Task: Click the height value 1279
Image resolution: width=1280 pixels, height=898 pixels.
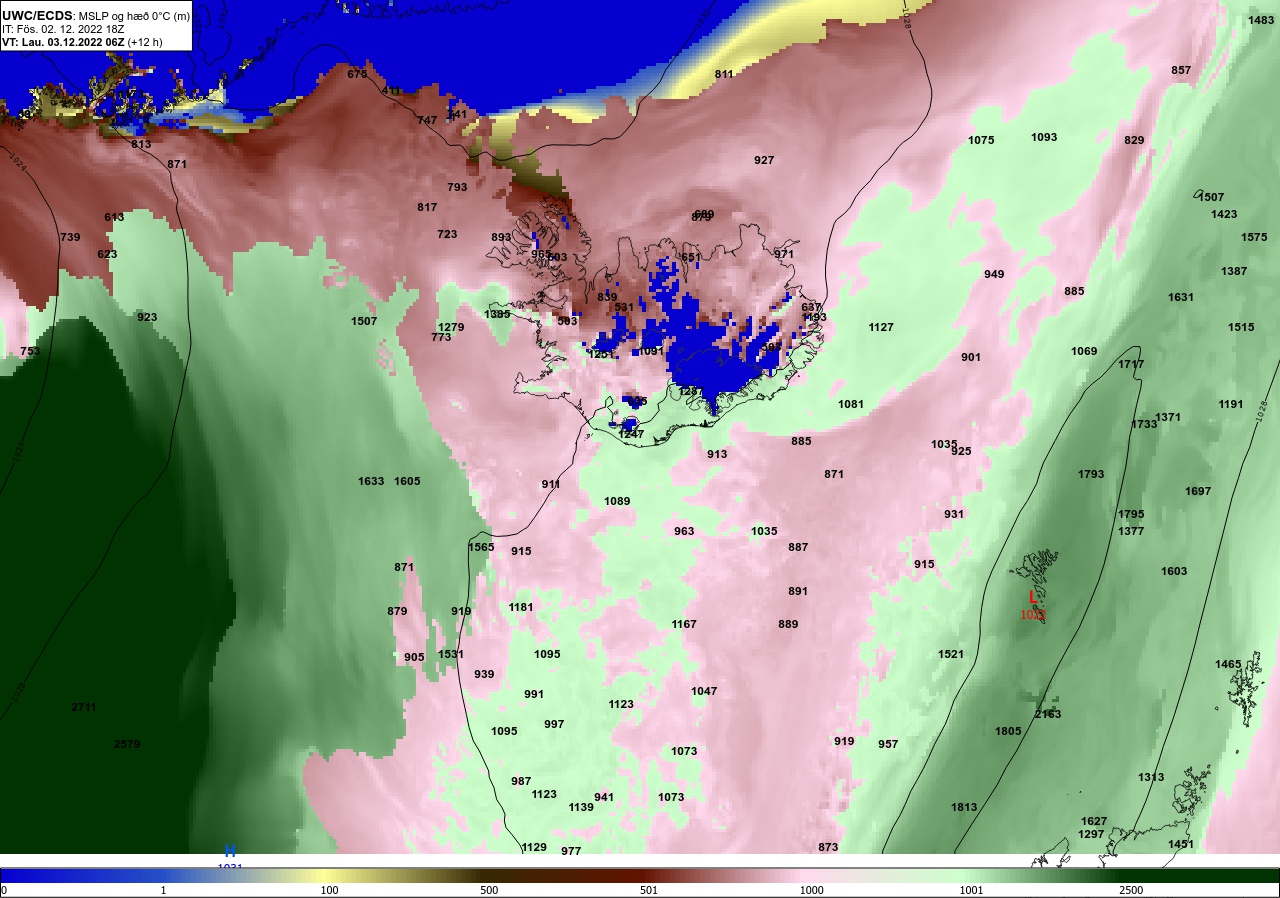Action: click(x=451, y=327)
